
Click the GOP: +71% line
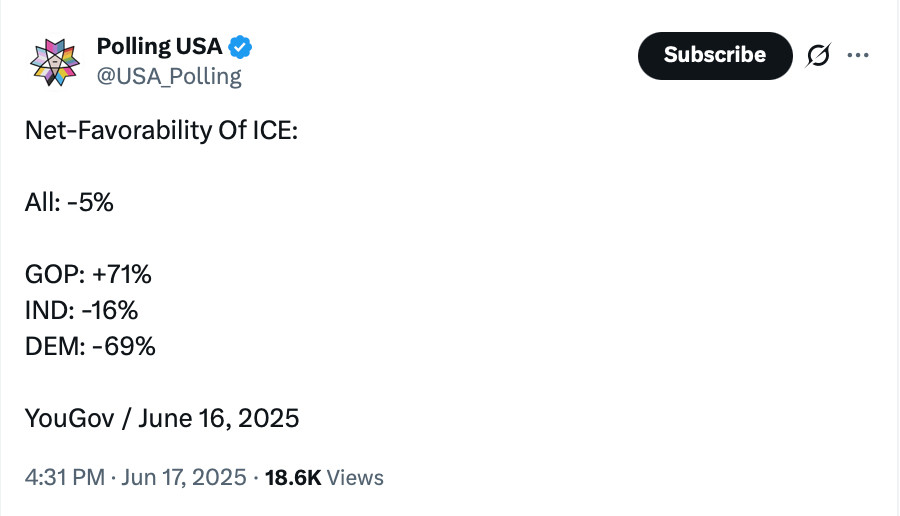pos(88,274)
